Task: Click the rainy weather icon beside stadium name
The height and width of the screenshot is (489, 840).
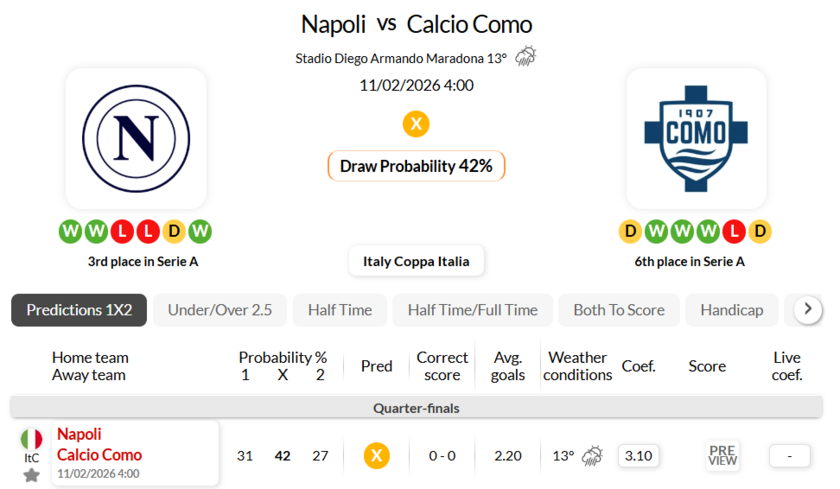Action: pos(525,57)
